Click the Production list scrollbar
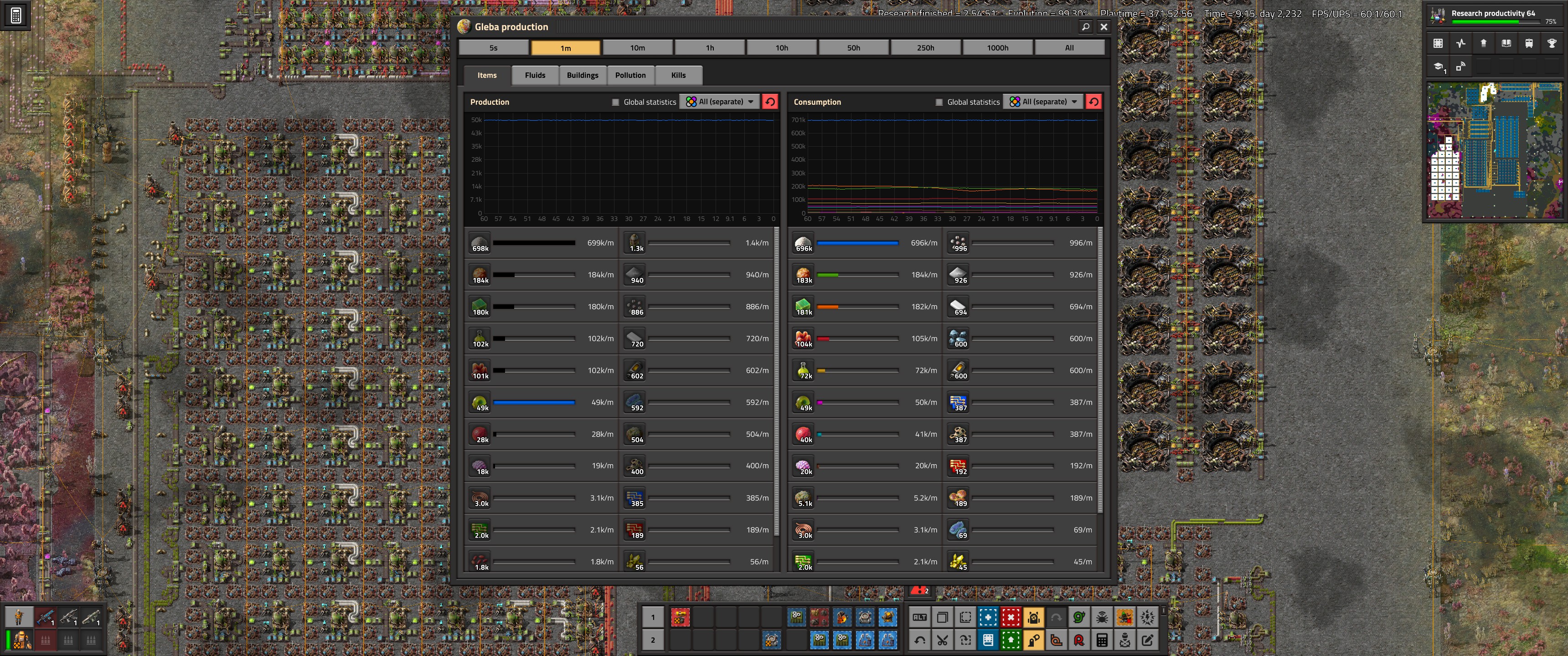The image size is (1568, 656). click(x=776, y=381)
